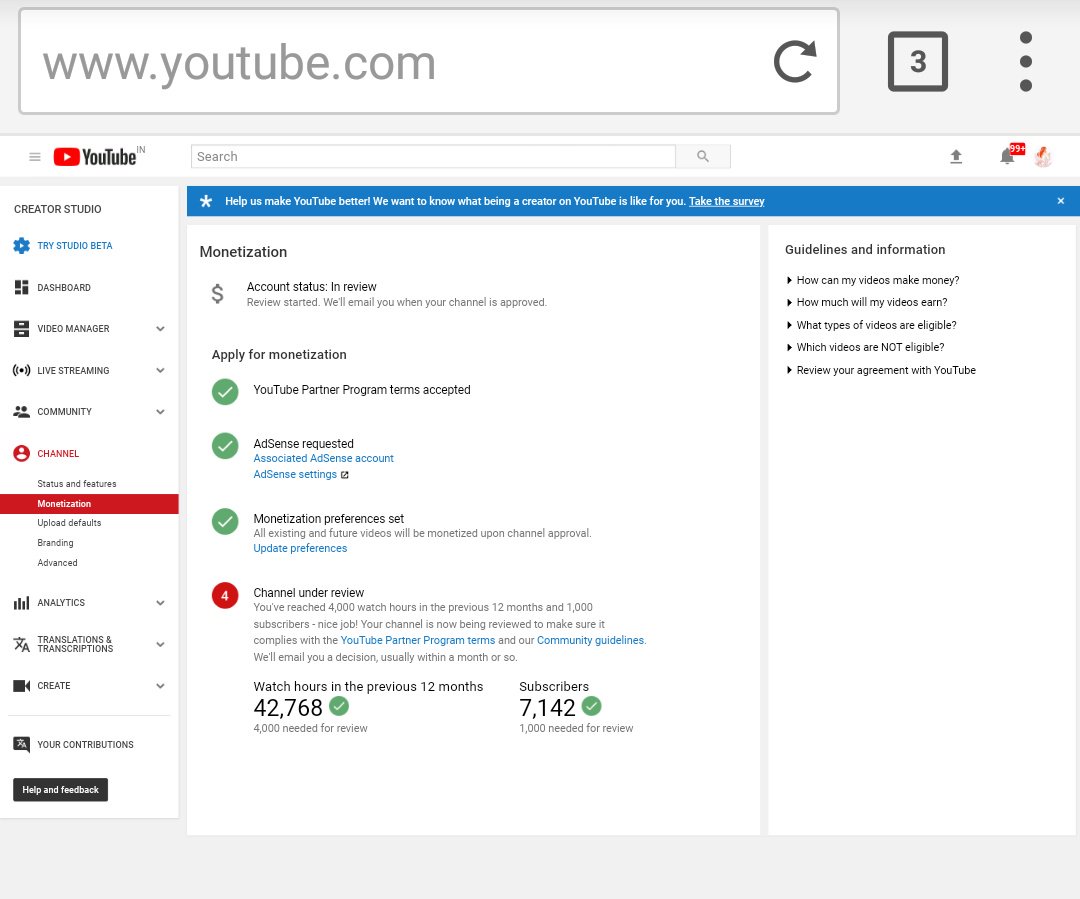
Task: Open the browser tab switcher showing 3
Action: pos(917,61)
